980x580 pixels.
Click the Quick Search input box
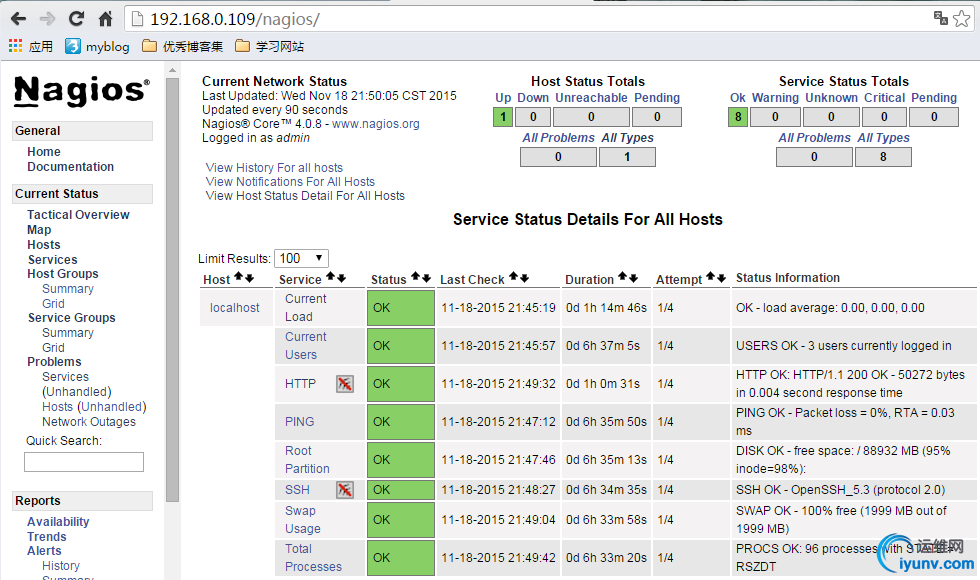pyautogui.click(x=84, y=462)
